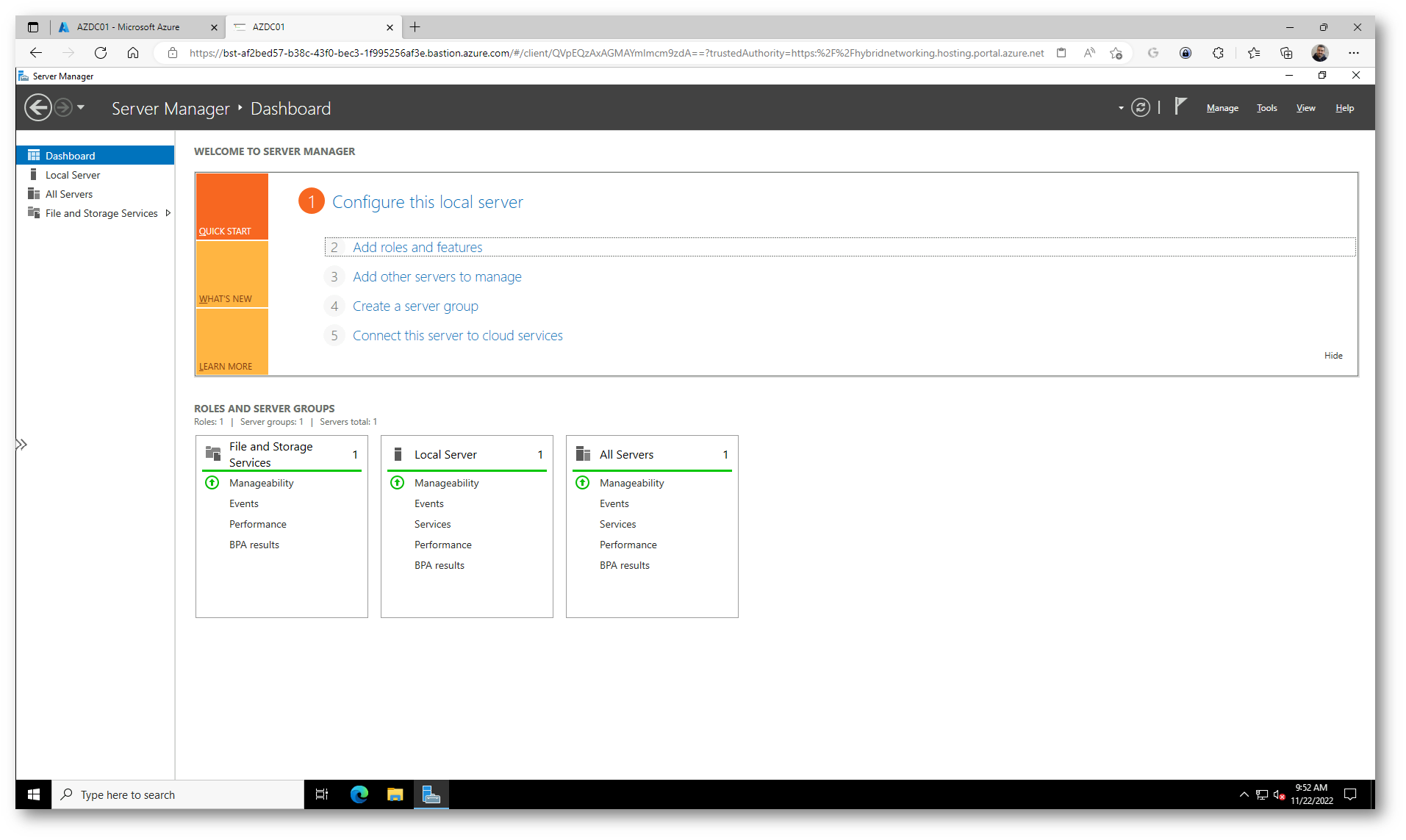Open Server Manager from the taskbar

(x=431, y=794)
